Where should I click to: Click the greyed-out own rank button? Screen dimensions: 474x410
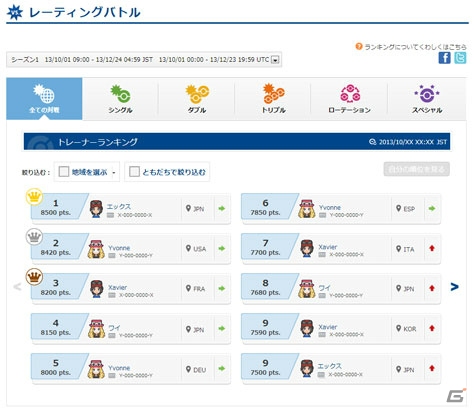417,169
